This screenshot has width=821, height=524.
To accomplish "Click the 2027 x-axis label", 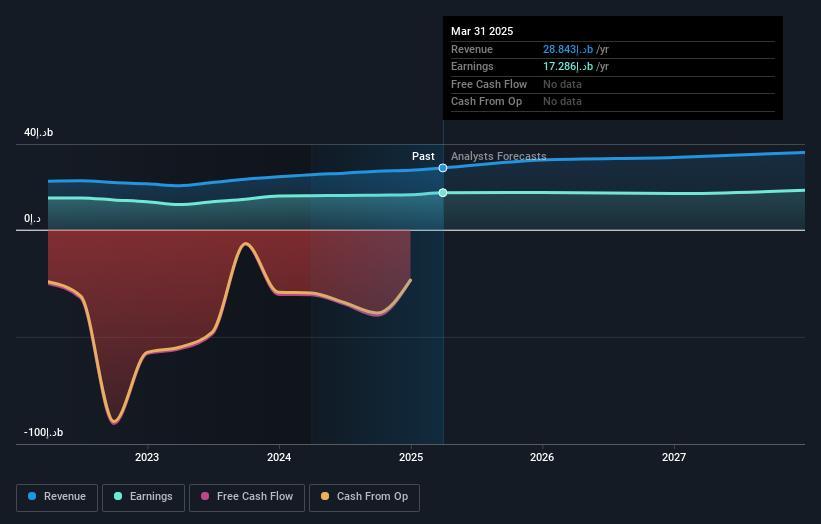I will click(674, 457).
